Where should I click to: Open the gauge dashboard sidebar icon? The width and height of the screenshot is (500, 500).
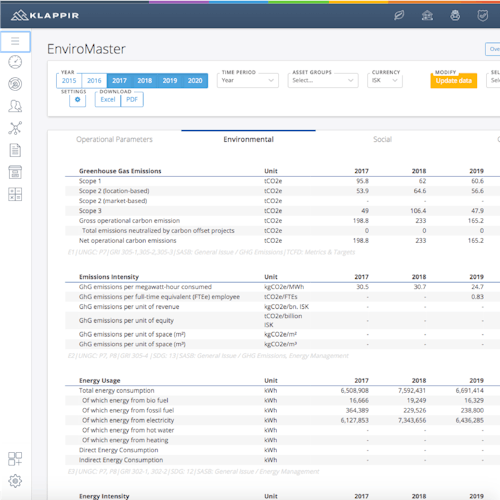pyautogui.click(x=15, y=62)
